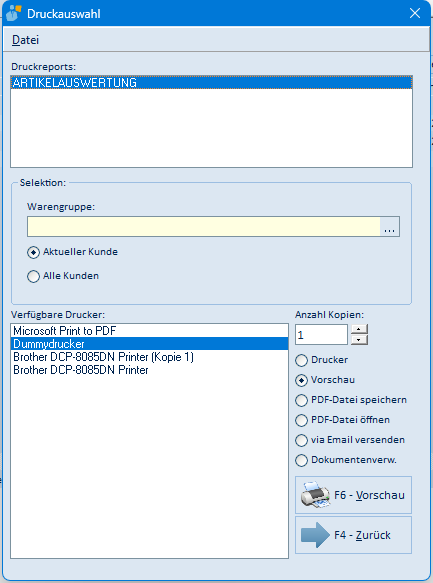Select Brother DCP-8085DN Printer (Kopie 1)
Screen dimensions: 433x583
pyautogui.click(x=149, y=357)
